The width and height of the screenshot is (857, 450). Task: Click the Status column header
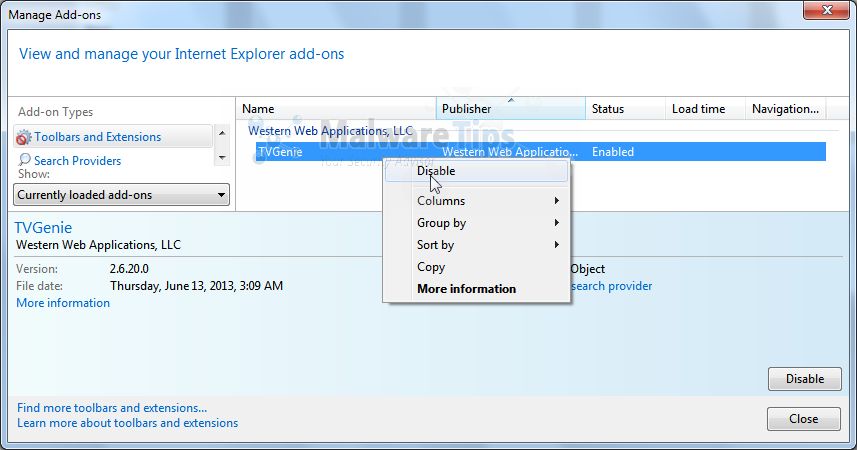point(607,109)
